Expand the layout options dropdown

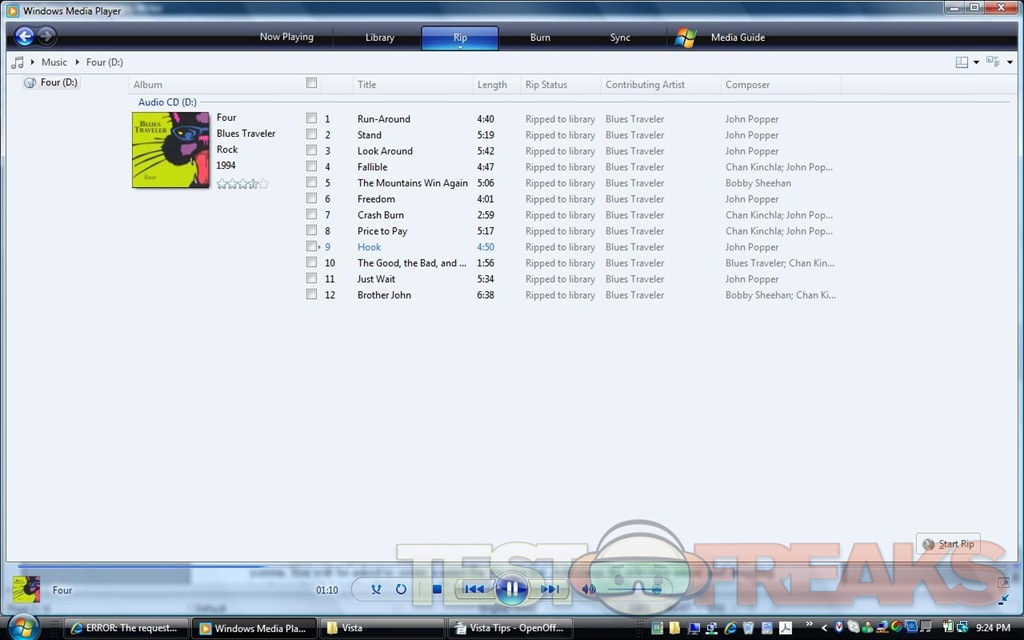(x=976, y=62)
